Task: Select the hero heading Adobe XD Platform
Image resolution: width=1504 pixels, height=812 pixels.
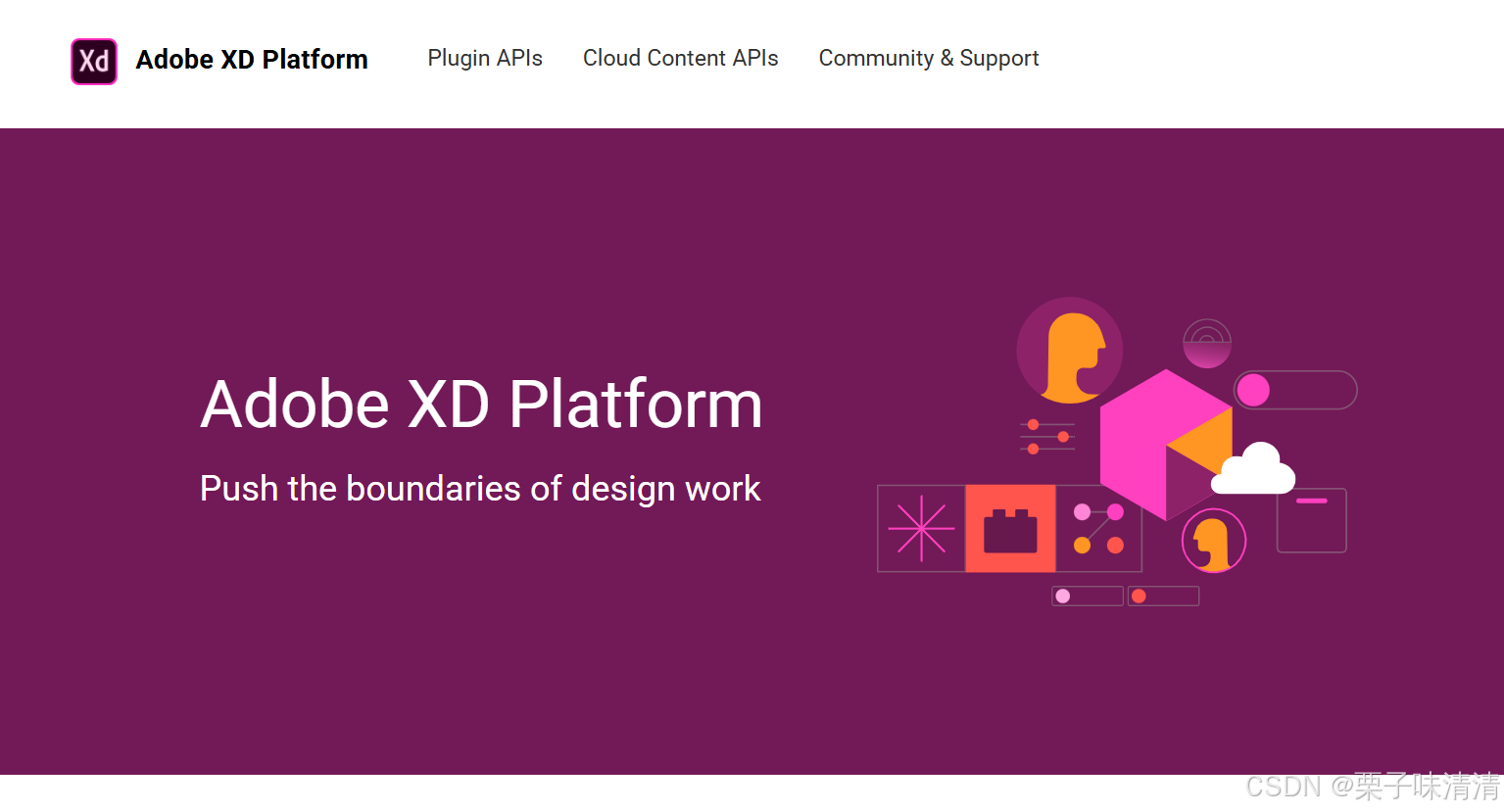Action: [481, 404]
